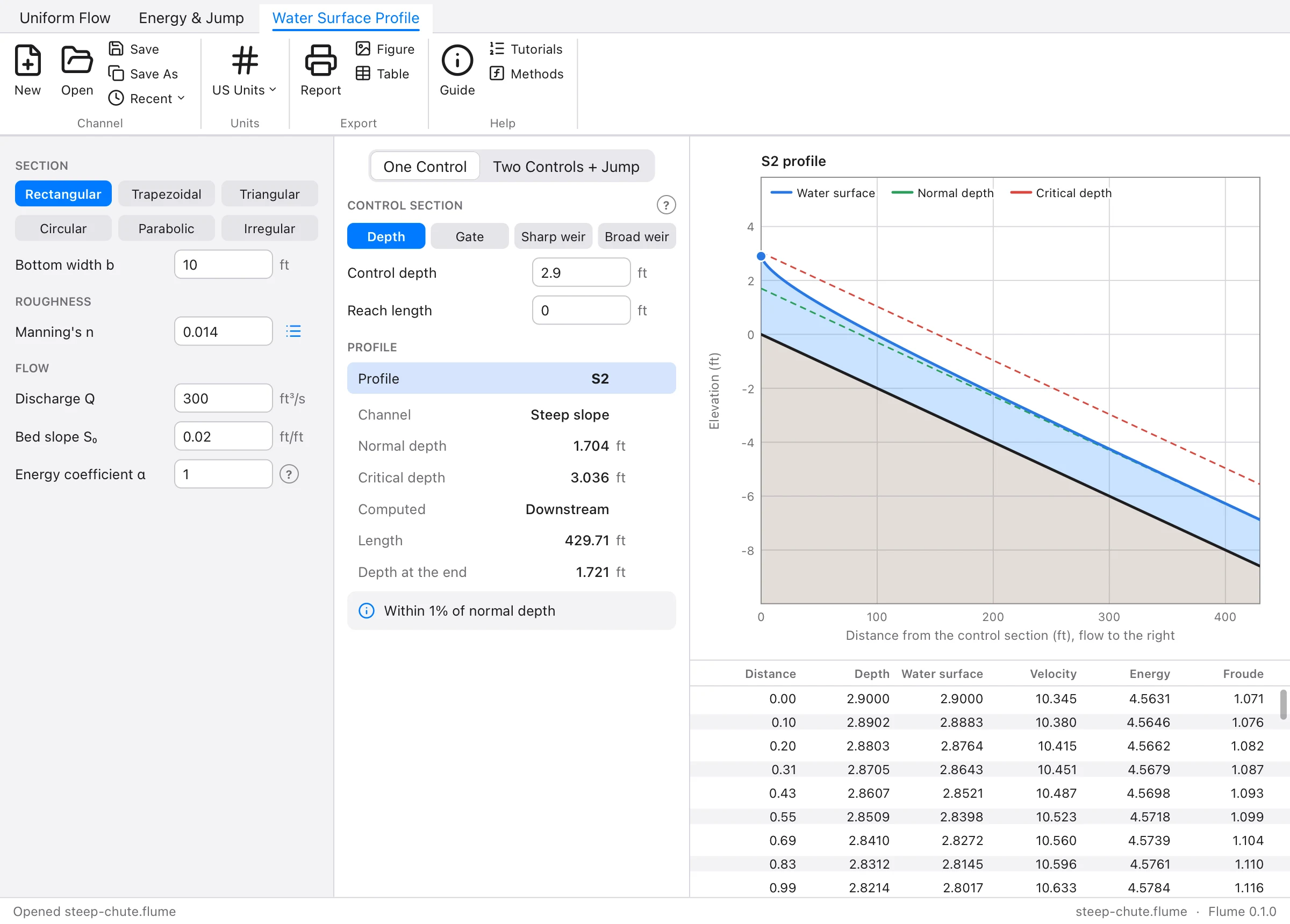The width and height of the screenshot is (1290, 924).
Task: Select Parabolic section shape
Action: [x=167, y=228]
